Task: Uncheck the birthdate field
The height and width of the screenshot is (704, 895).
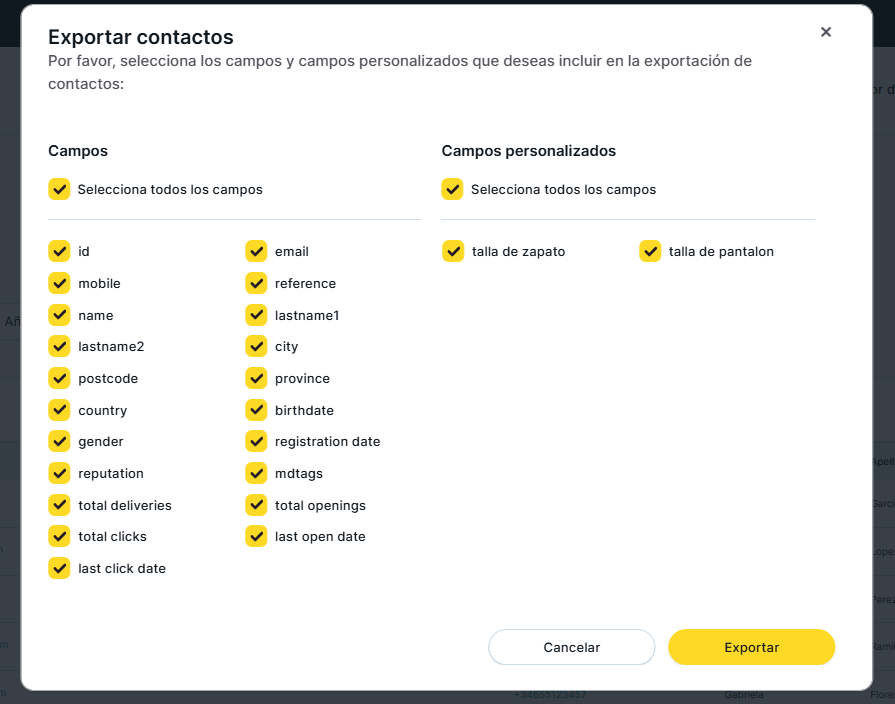Action: [x=256, y=410]
